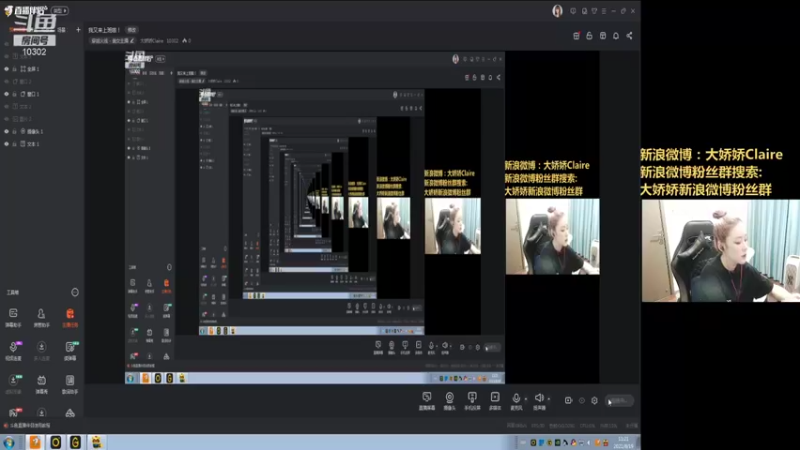Viewport: 800px width, 450px height.
Task: Open the room manager assistant tool
Action: click(x=41, y=317)
